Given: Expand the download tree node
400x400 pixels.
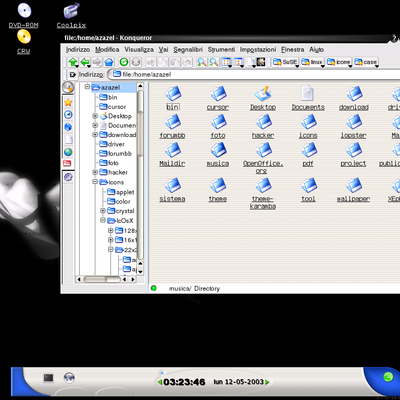Looking at the screenshot, I should 95,135.
